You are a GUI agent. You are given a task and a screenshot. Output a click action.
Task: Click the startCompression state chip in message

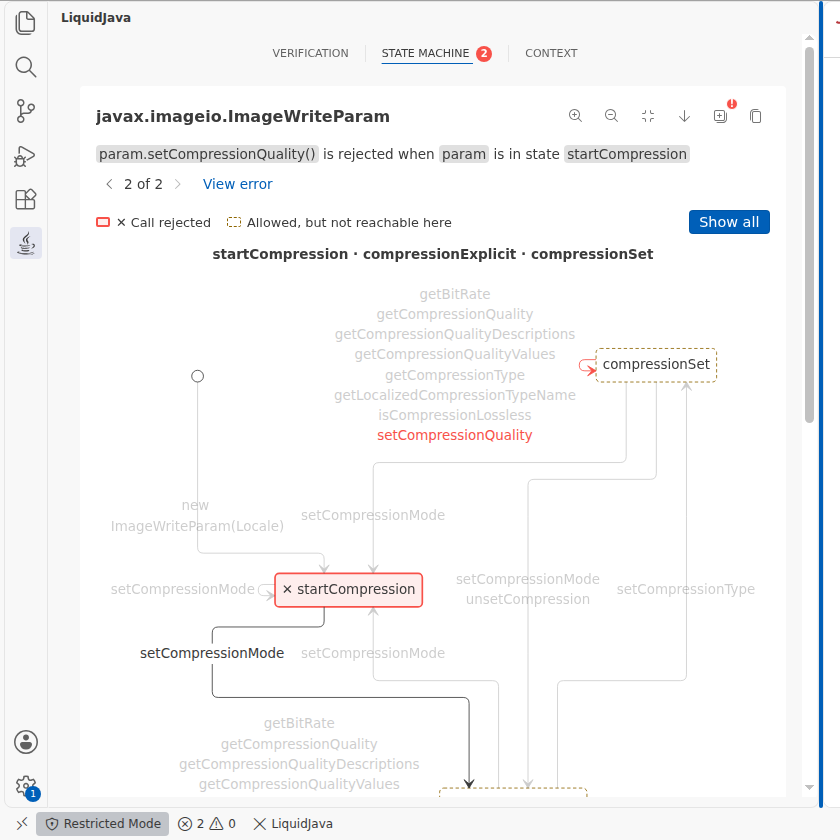[x=627, y=154]
